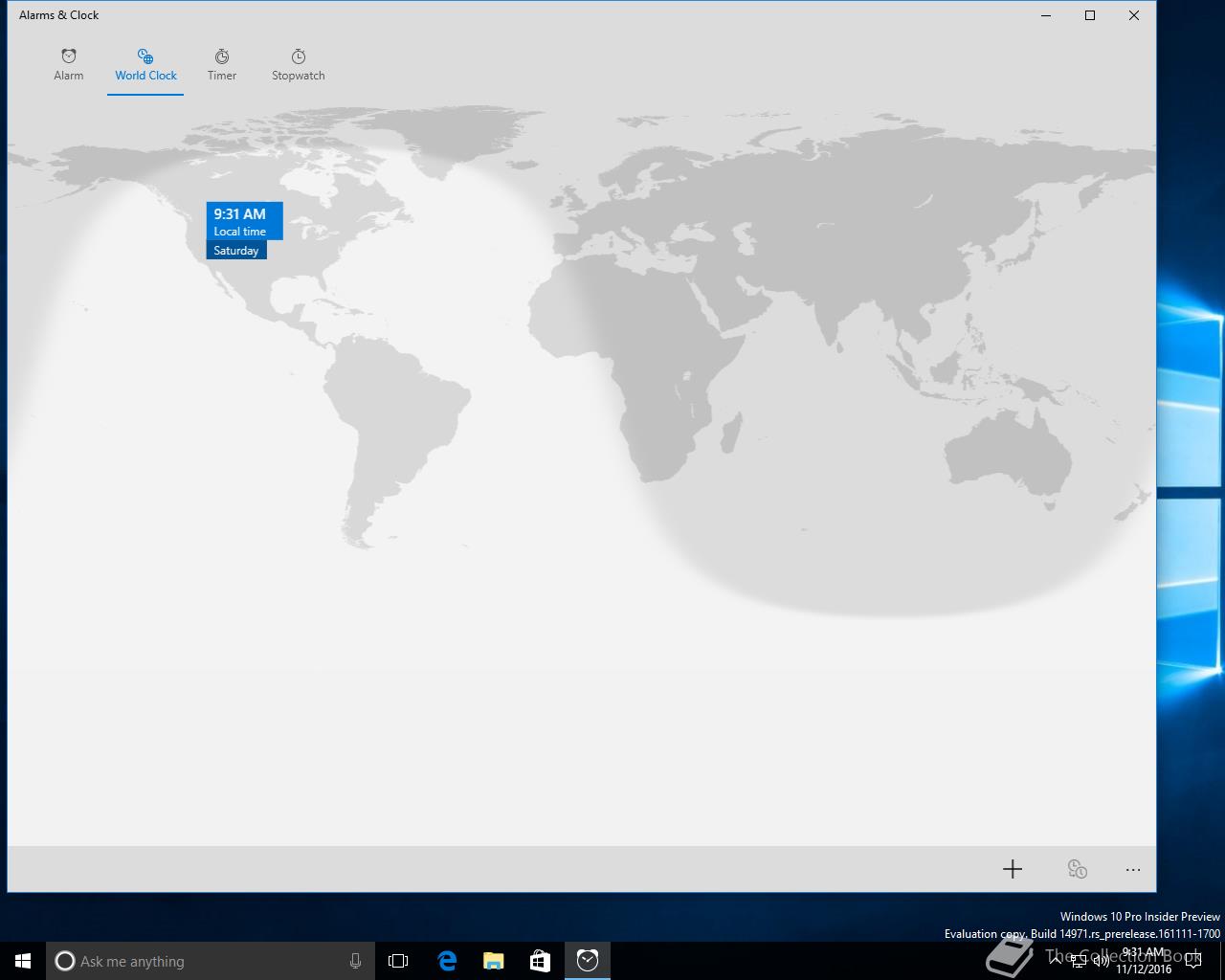Image resolution: width=1225 pixels, height=980 pixels.
Task: Open the Windows Start menu
Action: pos(23,961)
